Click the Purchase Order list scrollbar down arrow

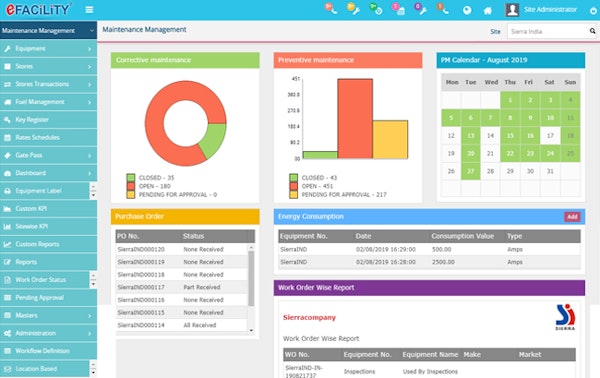[x=251, y=330]
